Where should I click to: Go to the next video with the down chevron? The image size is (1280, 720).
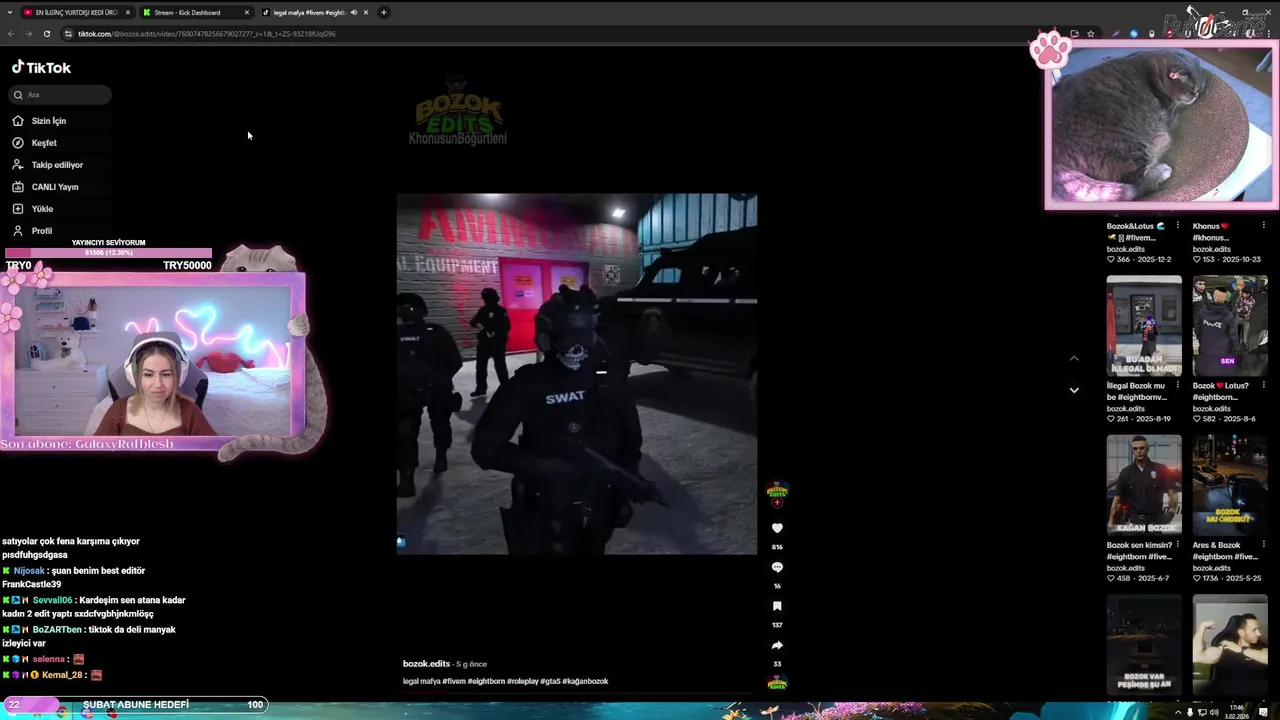coord(1074,390)
